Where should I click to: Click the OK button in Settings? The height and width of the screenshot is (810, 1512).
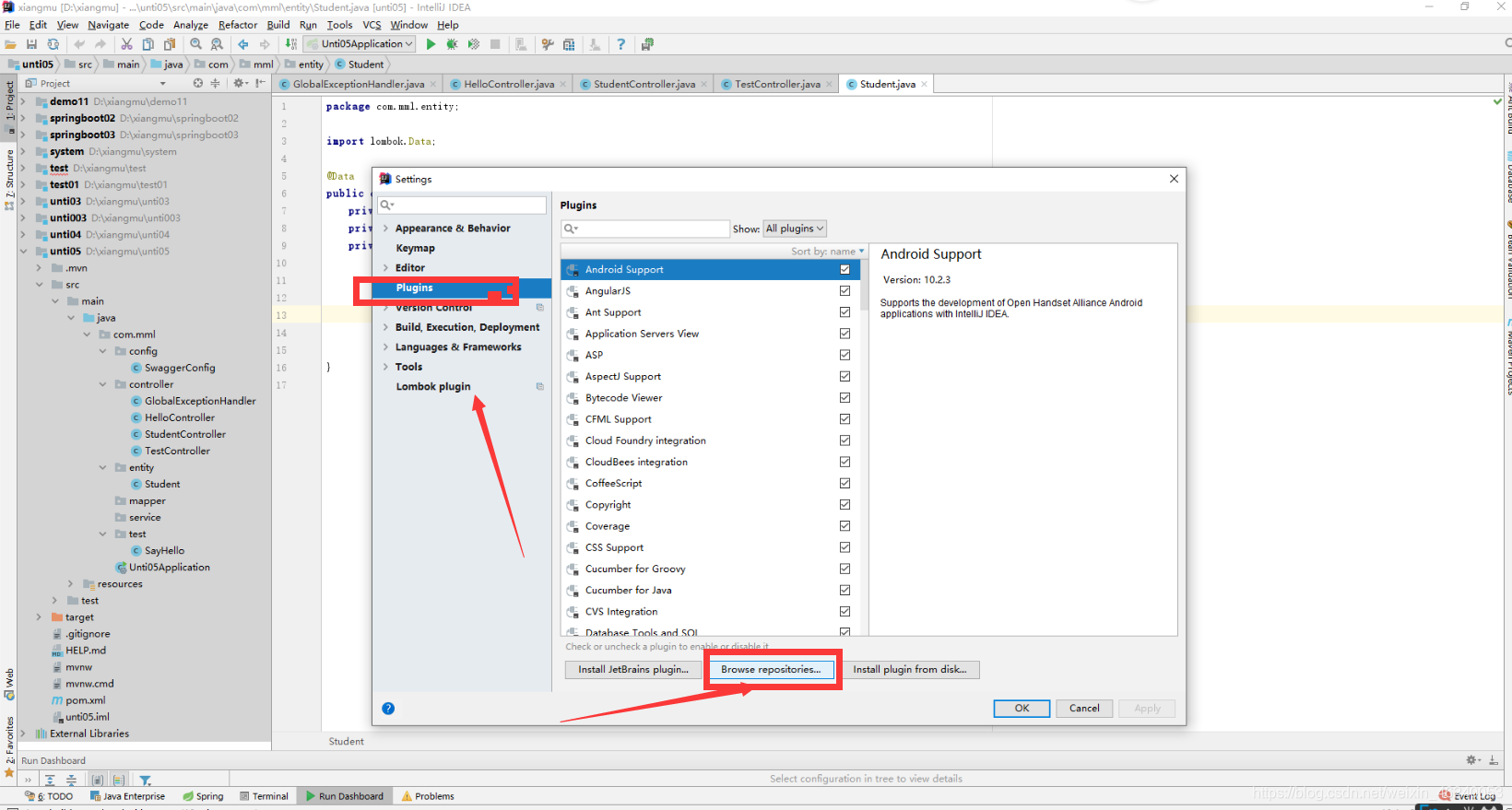(1022, 709)
